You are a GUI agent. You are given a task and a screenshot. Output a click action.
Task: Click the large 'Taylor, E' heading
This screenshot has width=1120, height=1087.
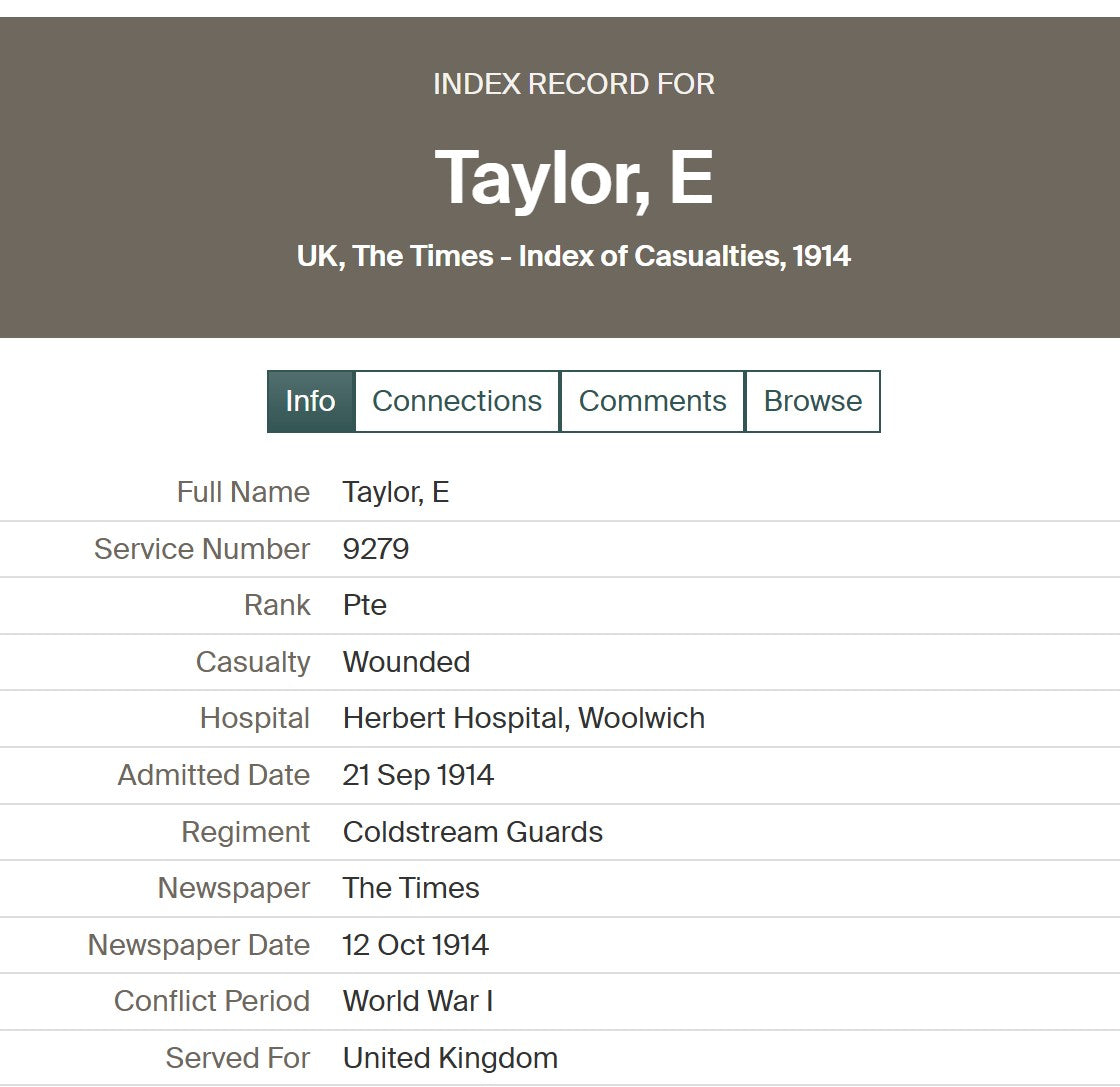[574, 178]
